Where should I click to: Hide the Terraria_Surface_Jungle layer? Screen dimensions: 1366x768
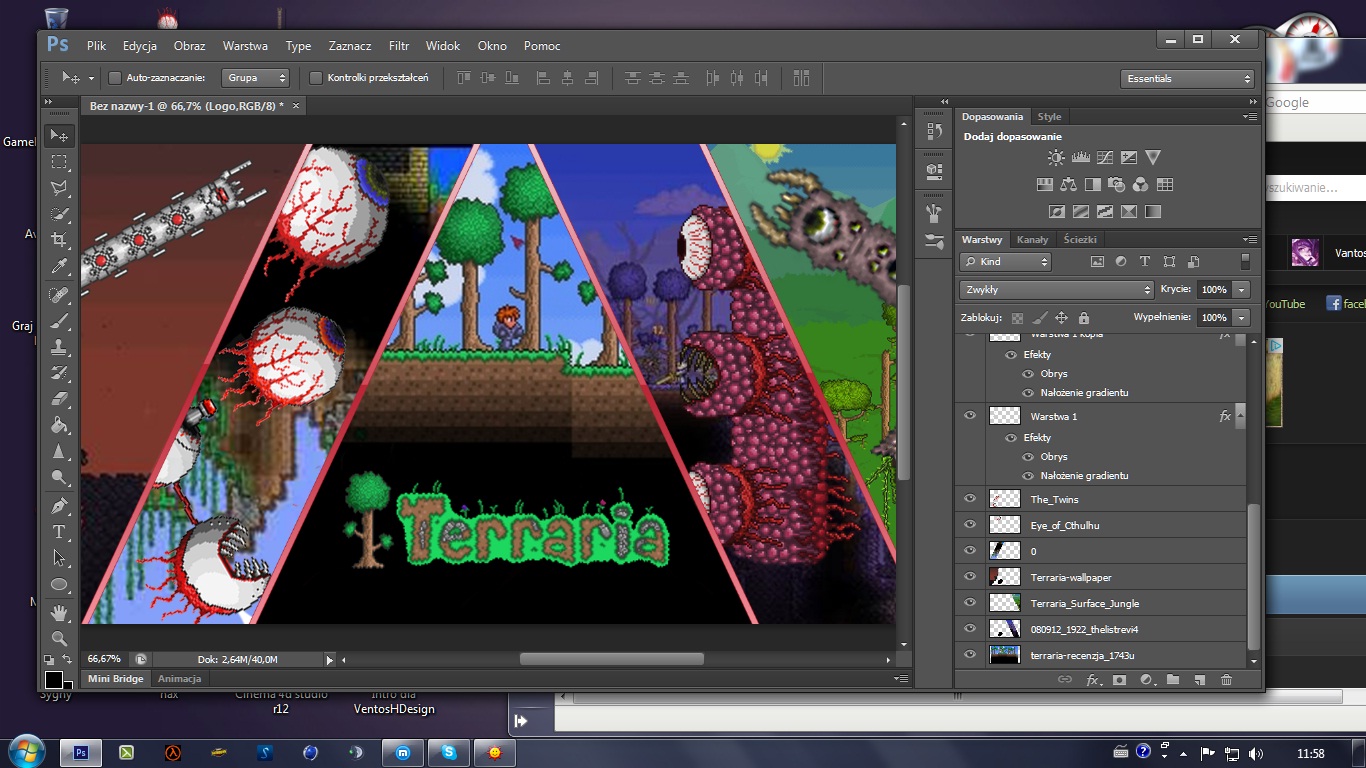coord(969,603)
